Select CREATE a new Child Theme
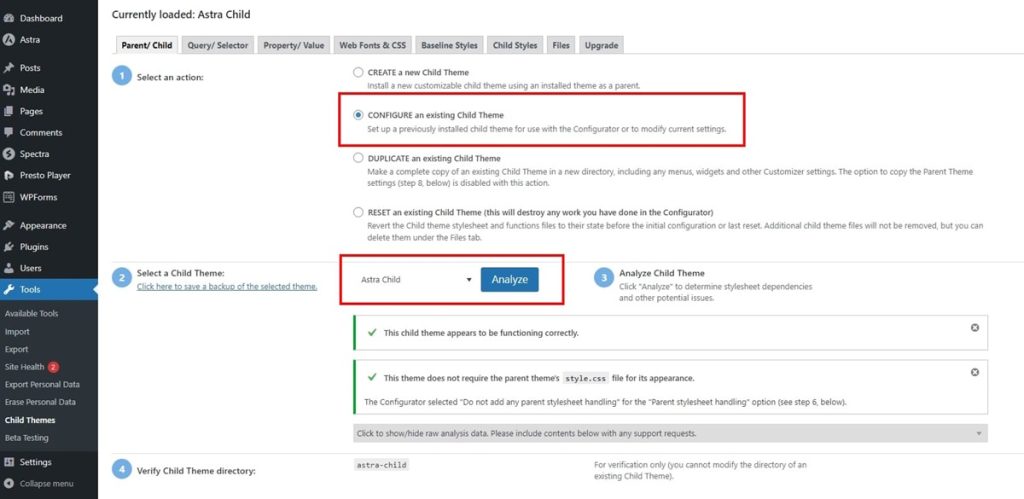The width and height of the screenshot is (1024, 499). 358,72
